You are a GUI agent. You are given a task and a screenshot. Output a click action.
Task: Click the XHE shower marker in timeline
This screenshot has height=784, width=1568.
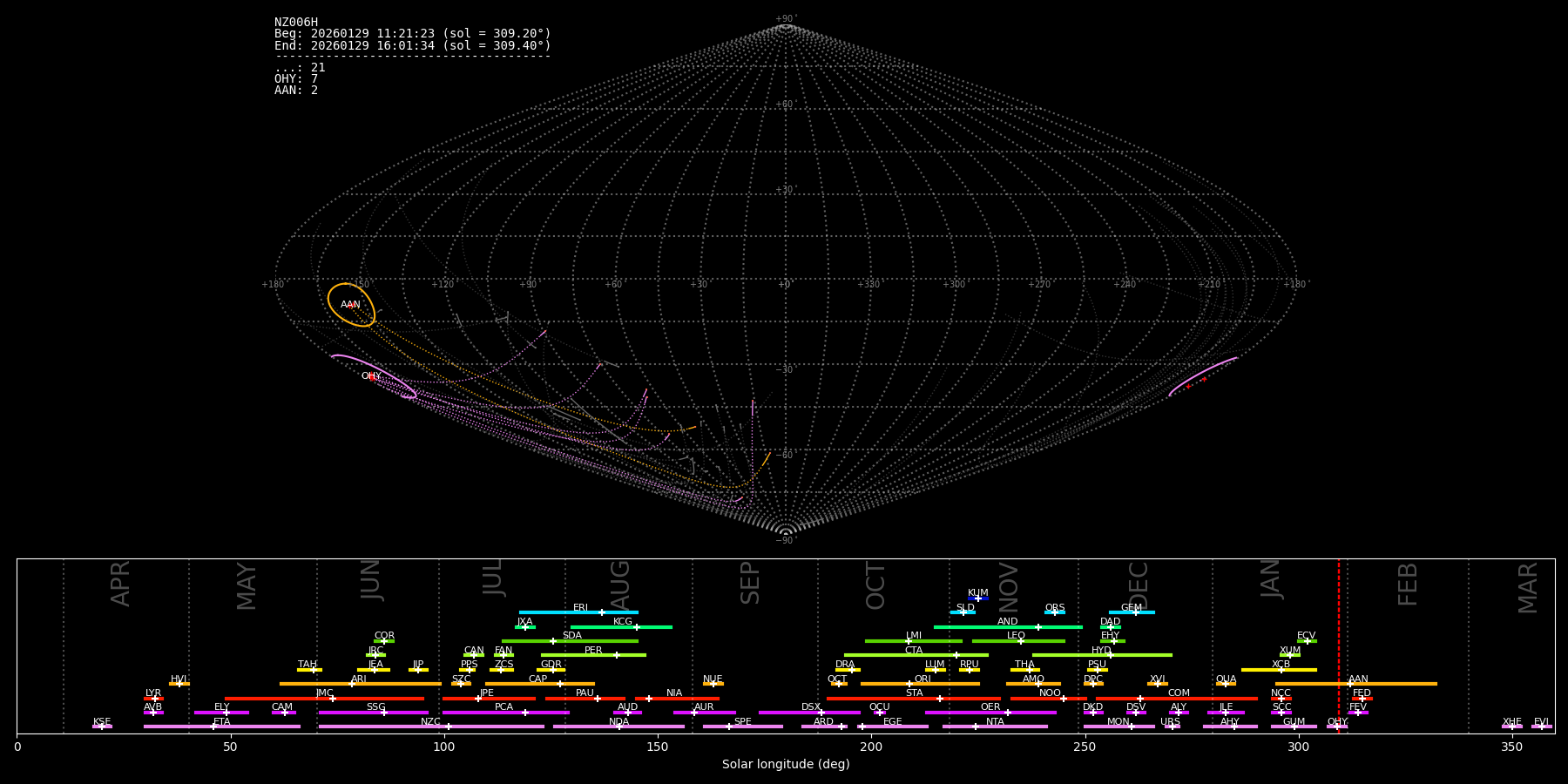[1512, 727]
